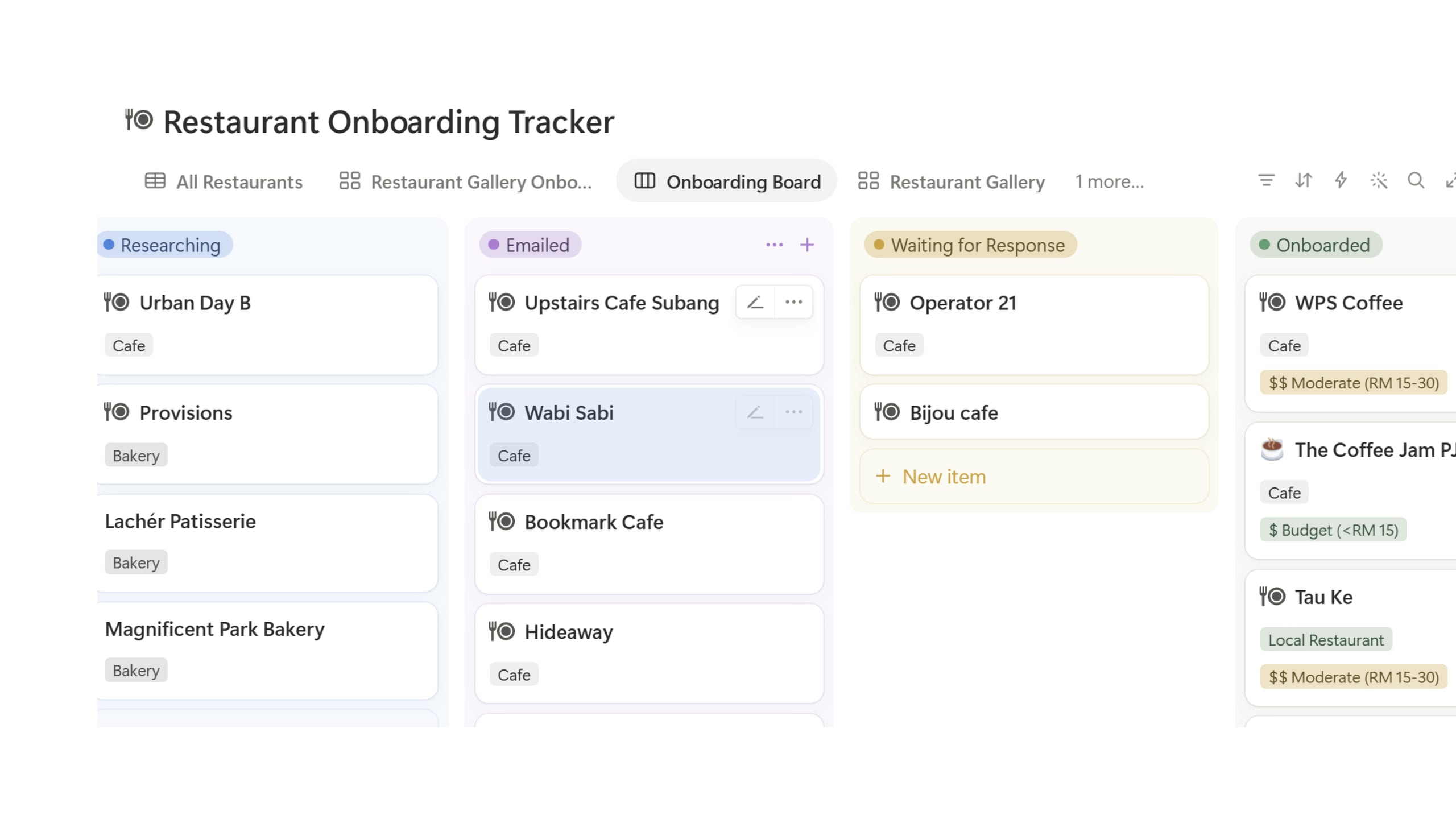Open the Lachér Patisserie card
This screenshot has height=819, width=1456.
(267, 543)
